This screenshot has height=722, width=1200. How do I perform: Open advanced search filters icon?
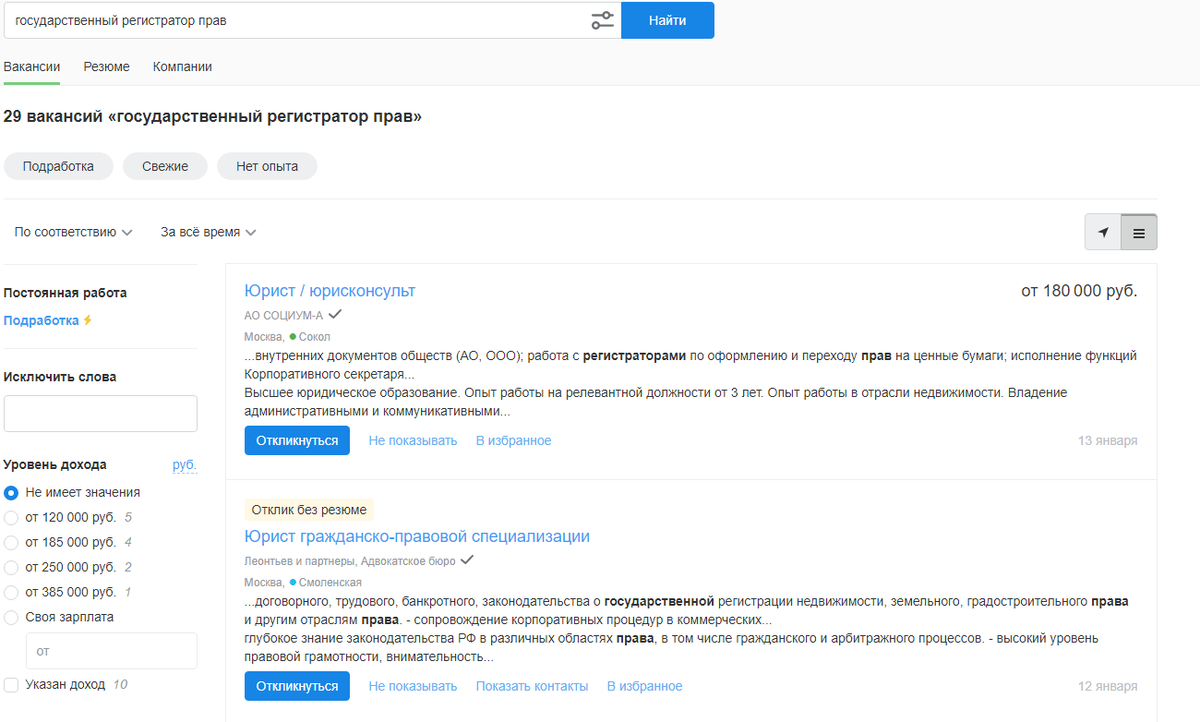(602, 20)
